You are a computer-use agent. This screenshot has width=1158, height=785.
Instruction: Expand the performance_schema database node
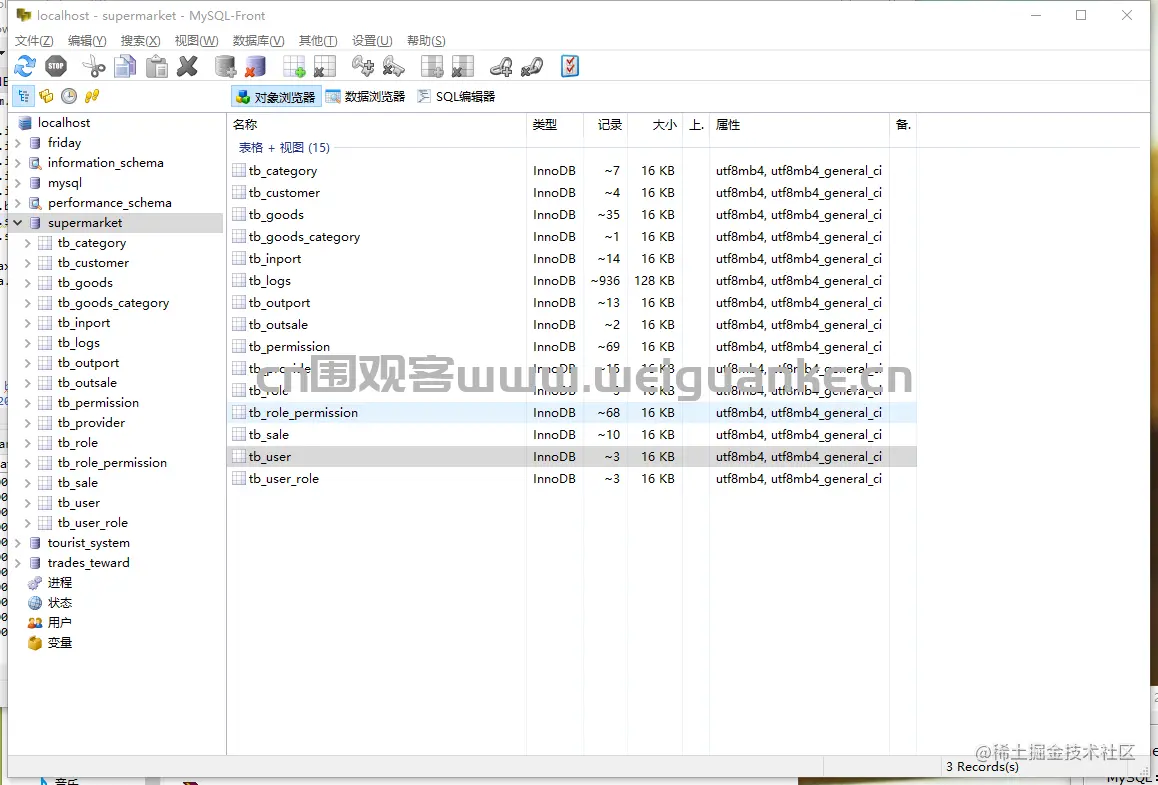pos(18,202)
